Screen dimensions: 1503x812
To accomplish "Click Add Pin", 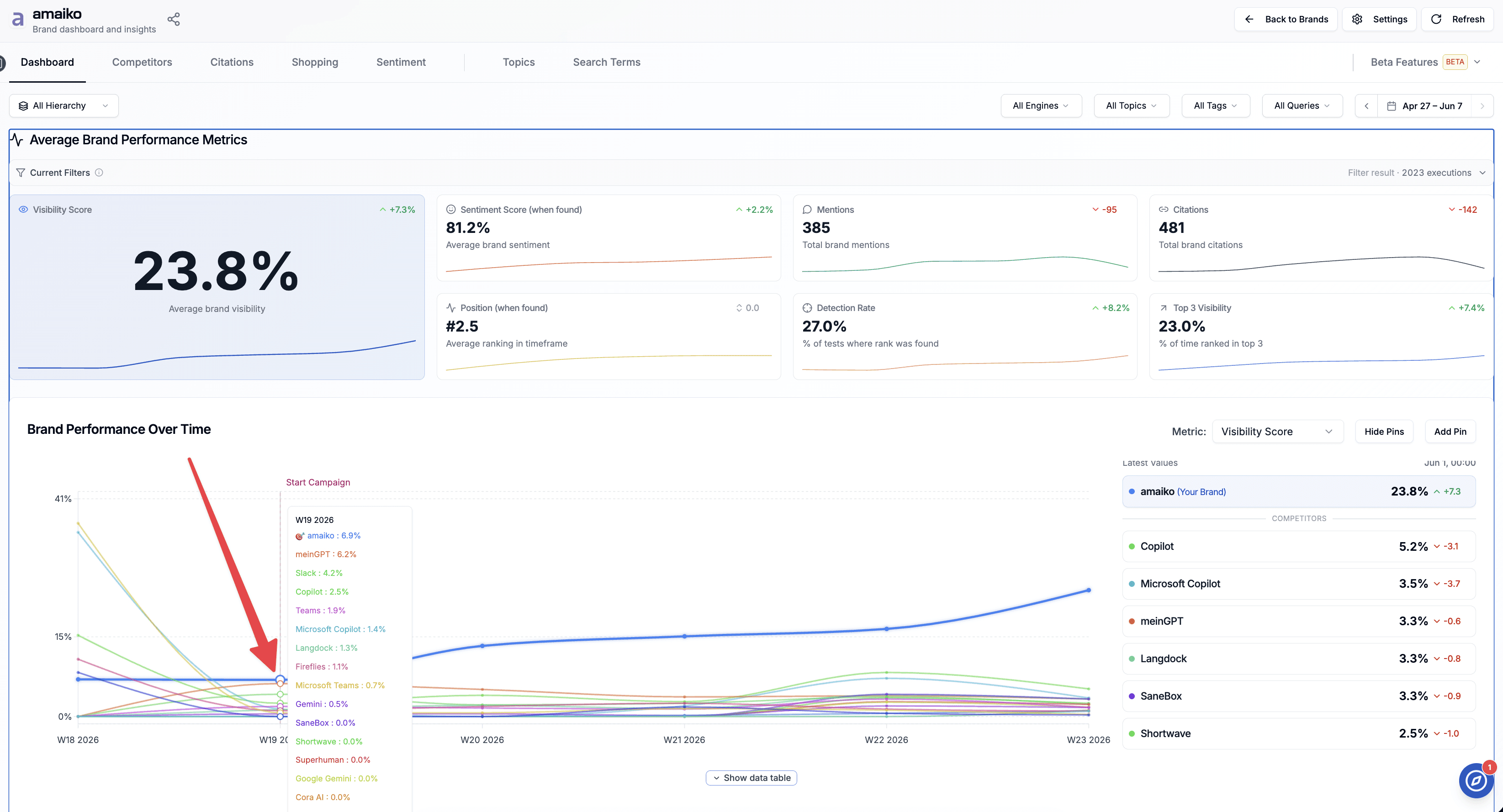I will (1450, 432).
